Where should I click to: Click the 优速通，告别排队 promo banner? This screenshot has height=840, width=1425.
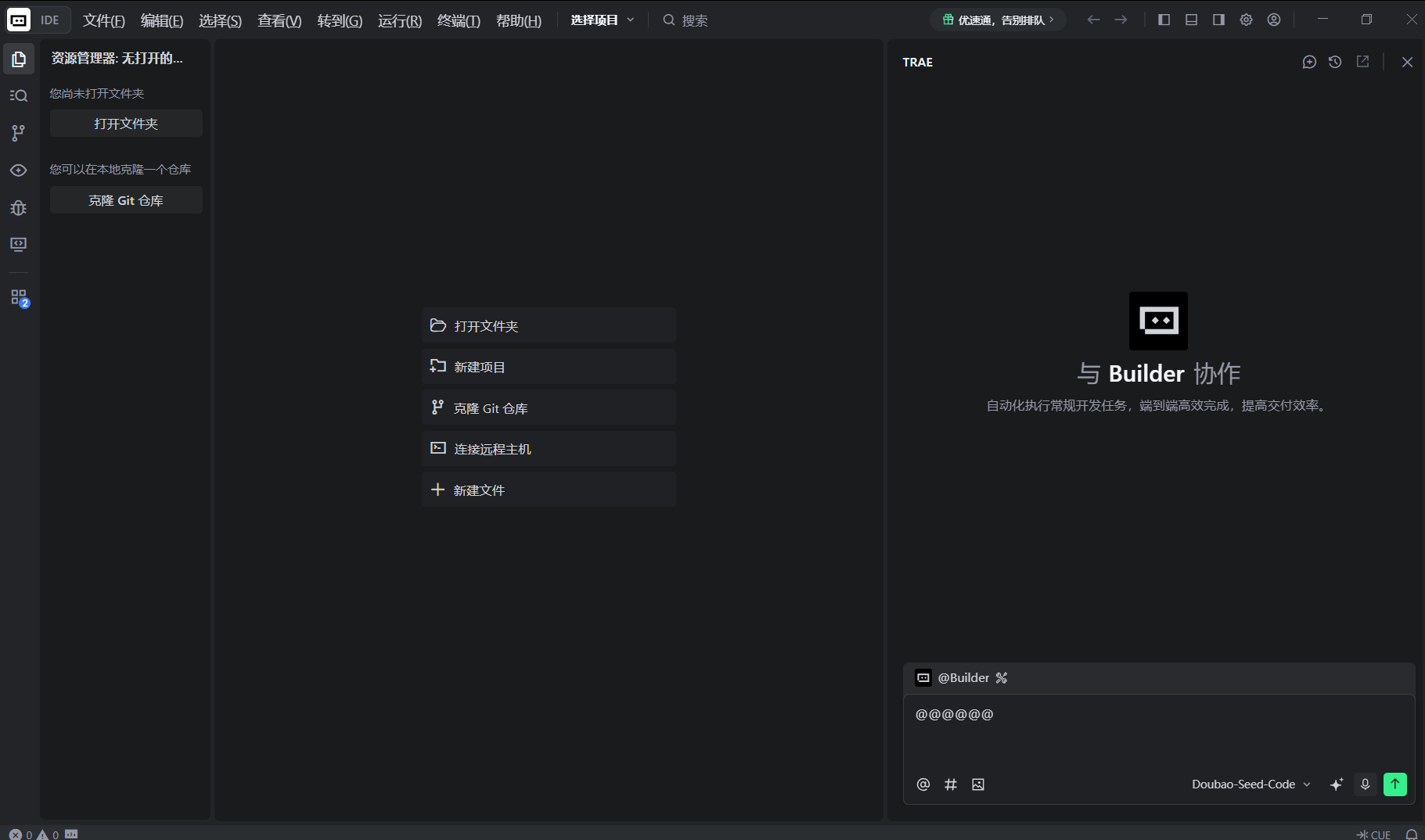pyautogui.click(x=998, y=20)
